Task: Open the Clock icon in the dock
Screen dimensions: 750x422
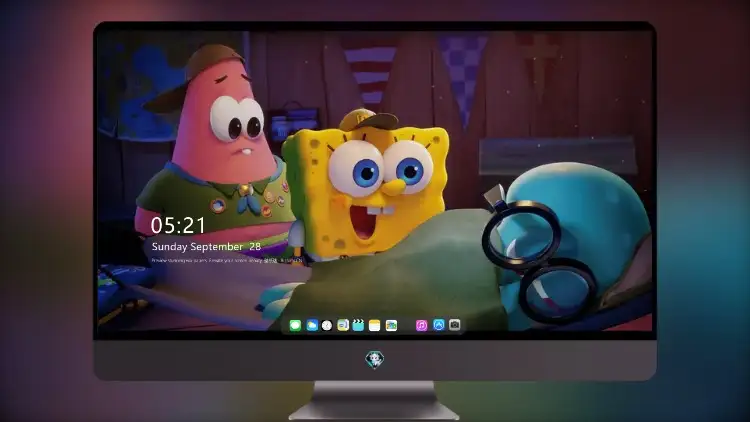Action: [x=327, y=325]
